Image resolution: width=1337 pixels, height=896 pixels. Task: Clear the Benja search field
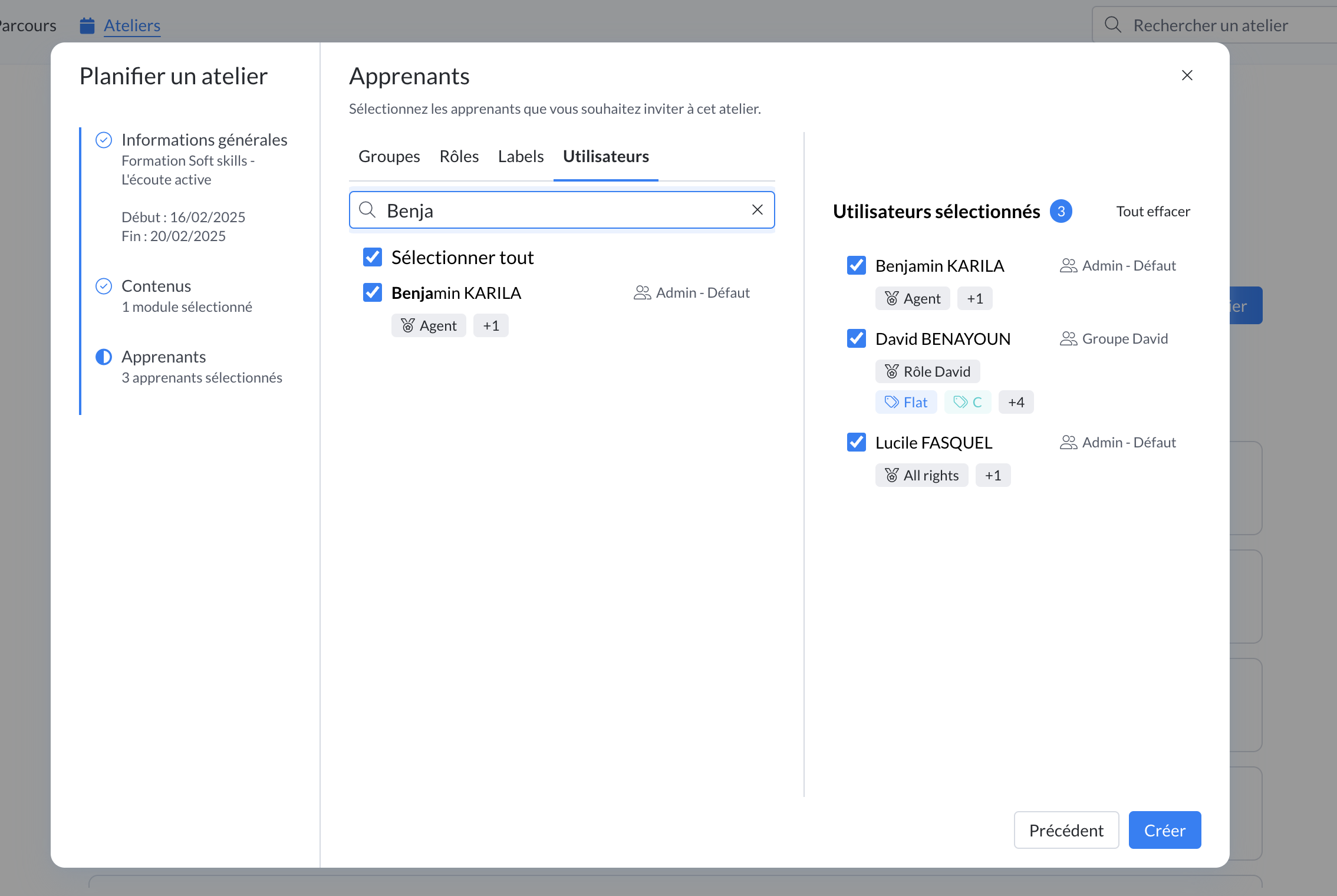[757, 210]
